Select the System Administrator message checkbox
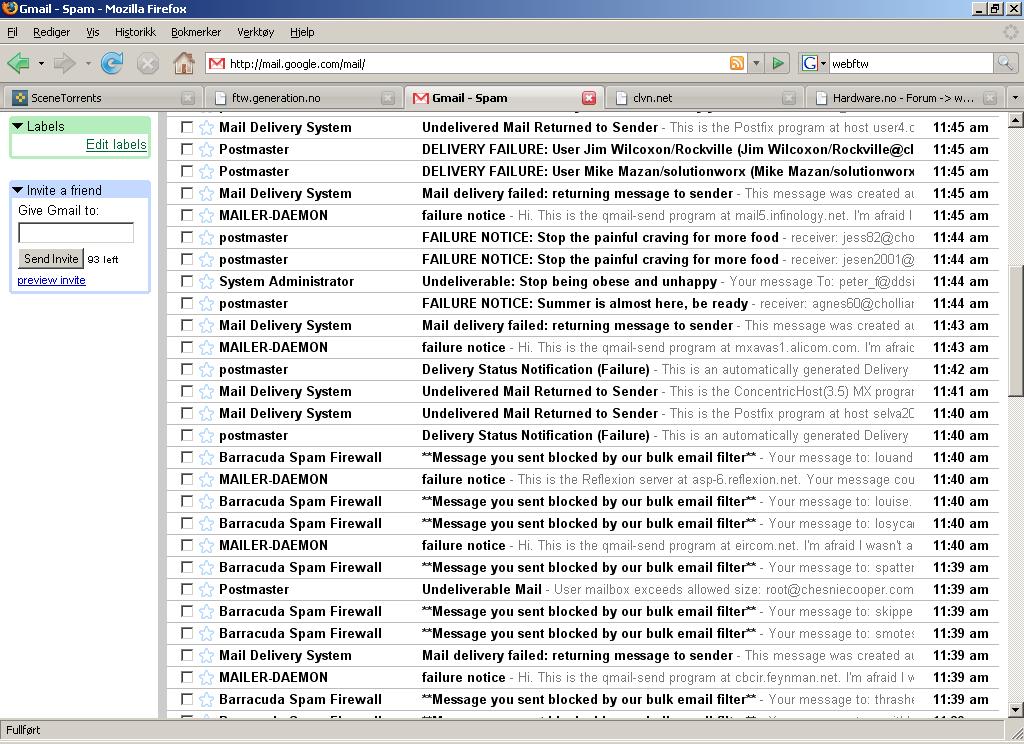Screen dimensions: 1024x744 click(x=187, y=282)
